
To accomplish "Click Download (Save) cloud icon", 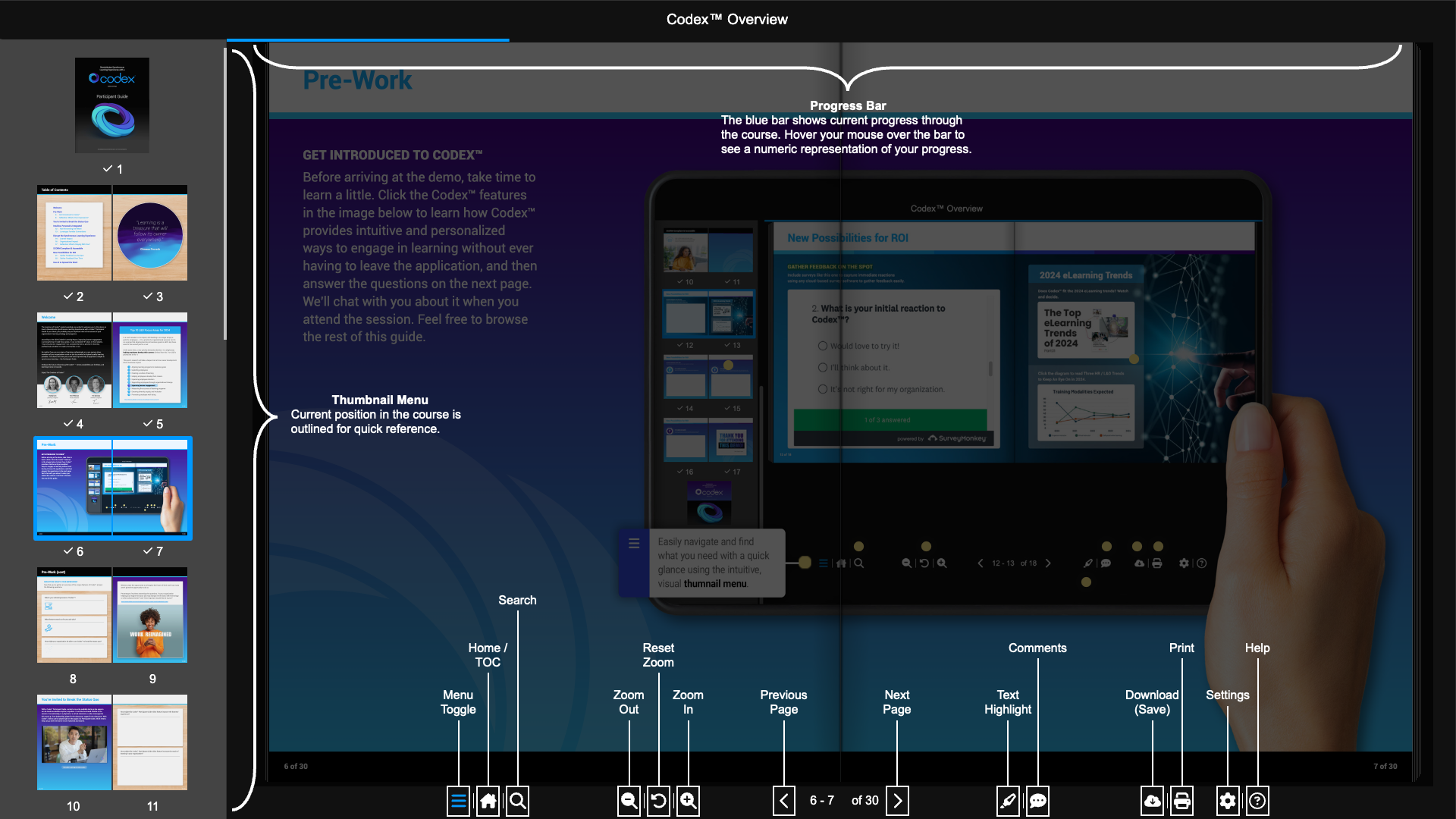I will (1152, 801).
